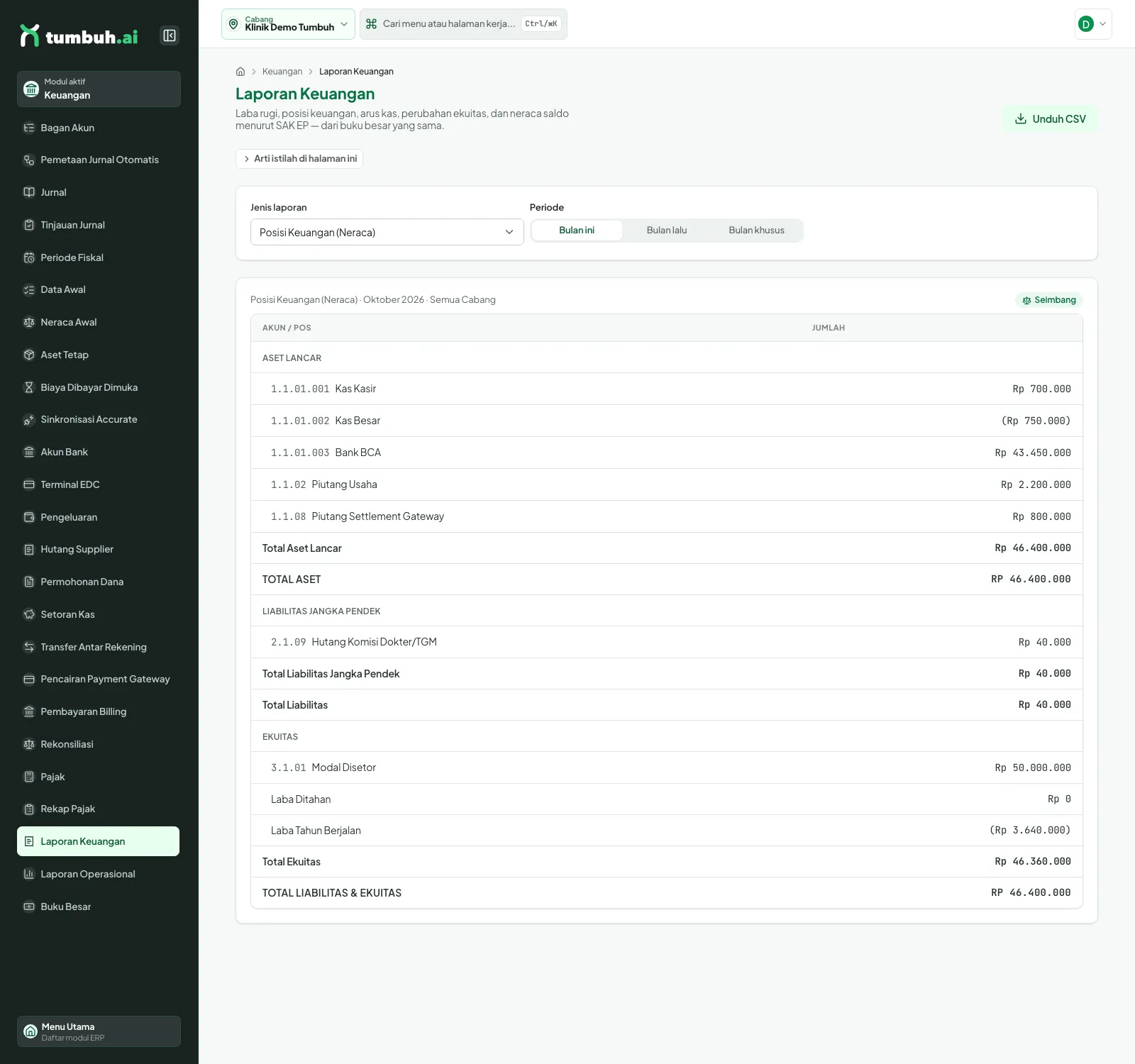1135x1064 pixels.
Task: Open the Menu Utama module list
Action: 99,1031
